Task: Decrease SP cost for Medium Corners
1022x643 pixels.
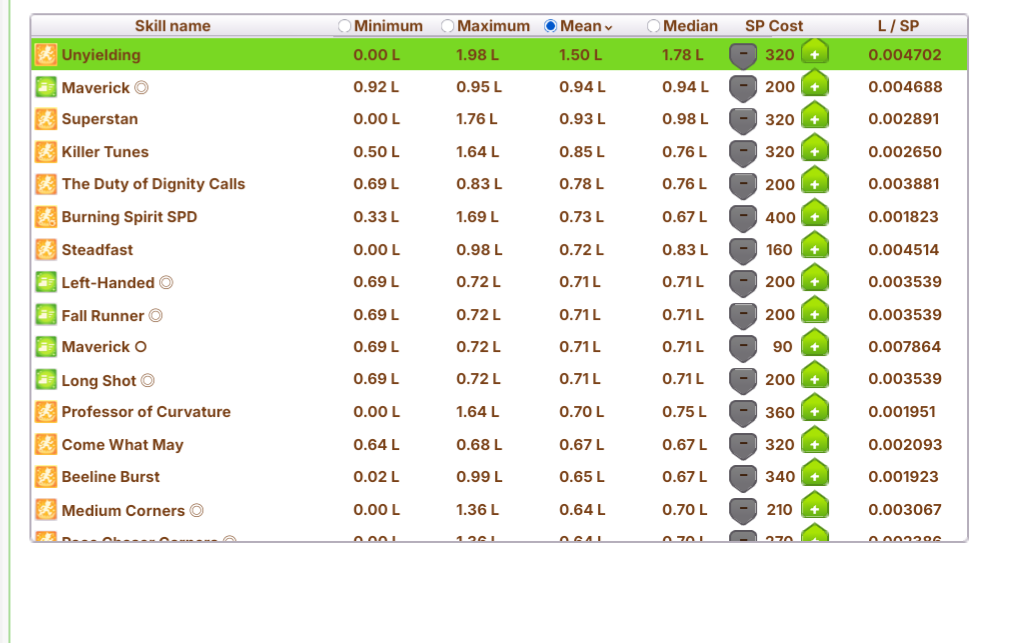Action: 743,511
